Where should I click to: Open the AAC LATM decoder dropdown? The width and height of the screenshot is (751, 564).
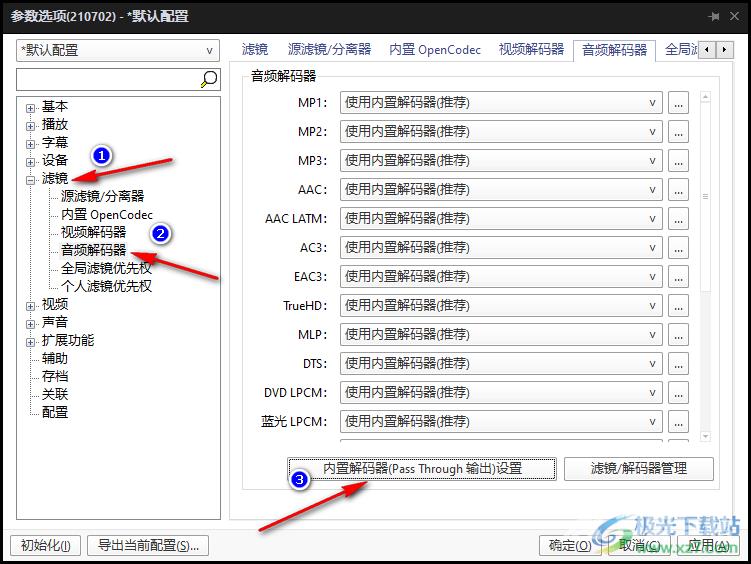coord(501,218)
